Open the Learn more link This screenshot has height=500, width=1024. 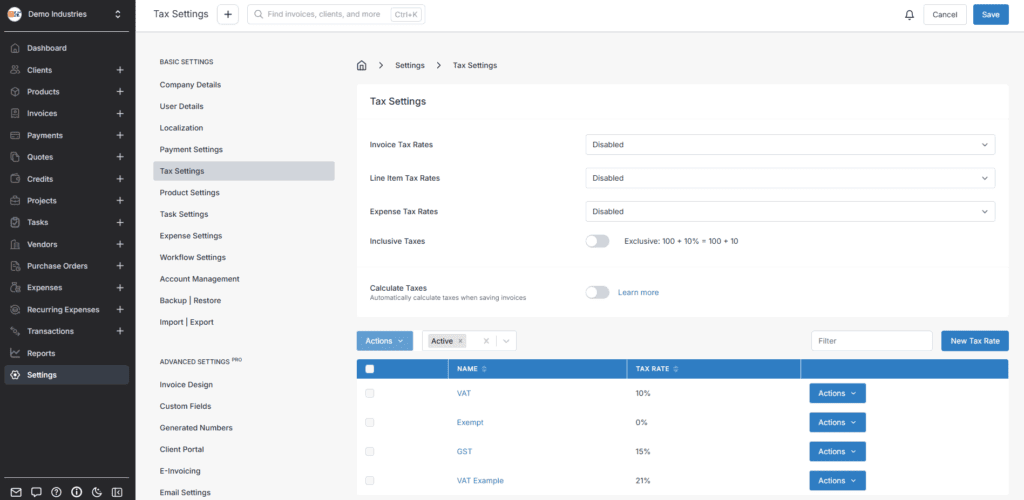[x=638, y=292]
